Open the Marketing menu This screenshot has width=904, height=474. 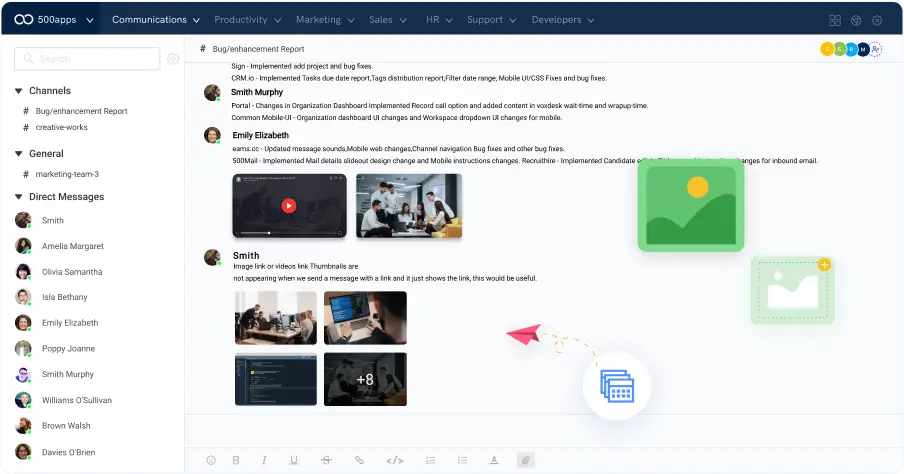point(325,20)
